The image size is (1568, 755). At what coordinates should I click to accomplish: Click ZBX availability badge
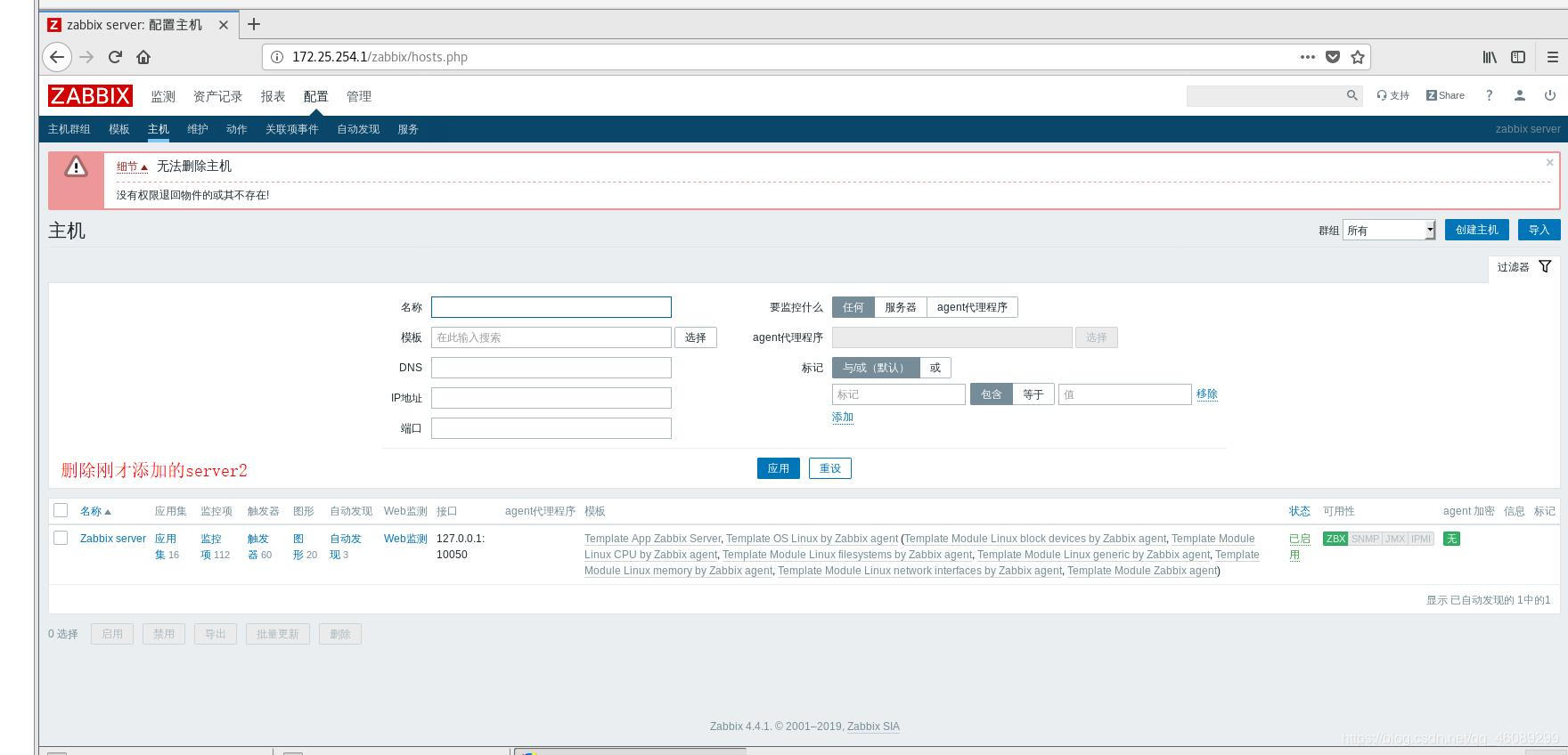(x=1335, y=539)
